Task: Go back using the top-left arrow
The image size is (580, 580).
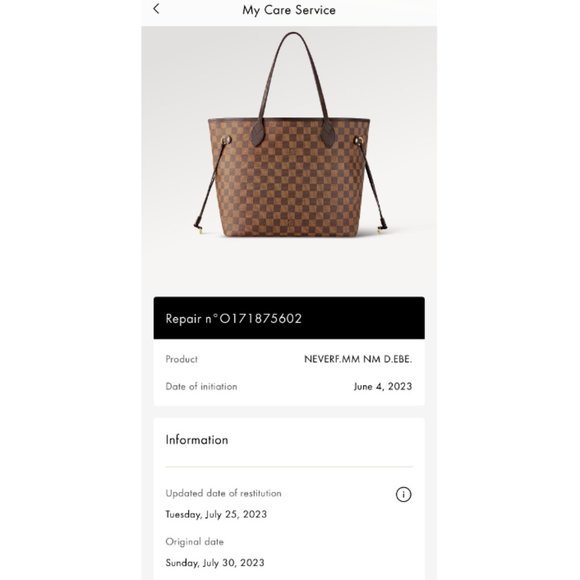Action: tap(156, 9)
